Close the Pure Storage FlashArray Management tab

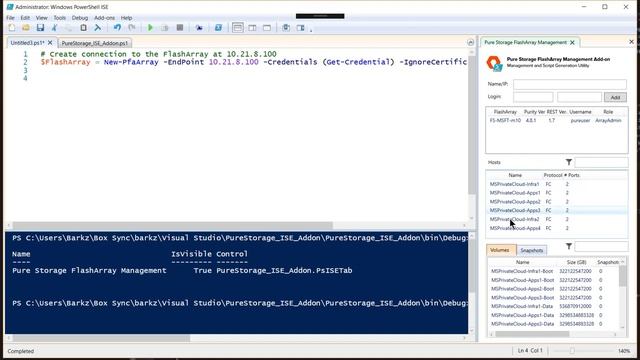[x=572, y=42]
